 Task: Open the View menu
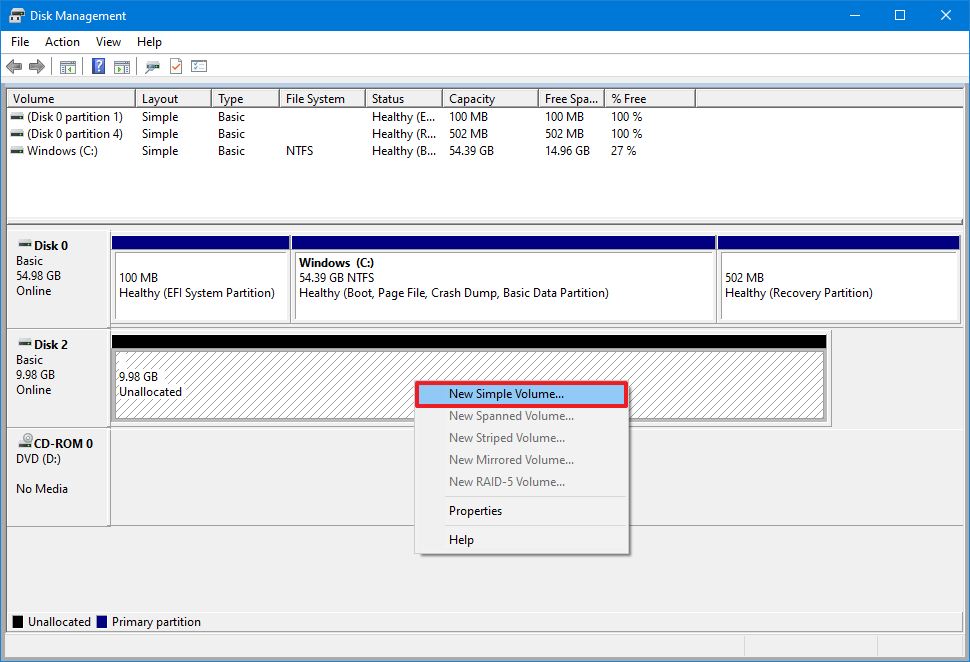[108, 42]
